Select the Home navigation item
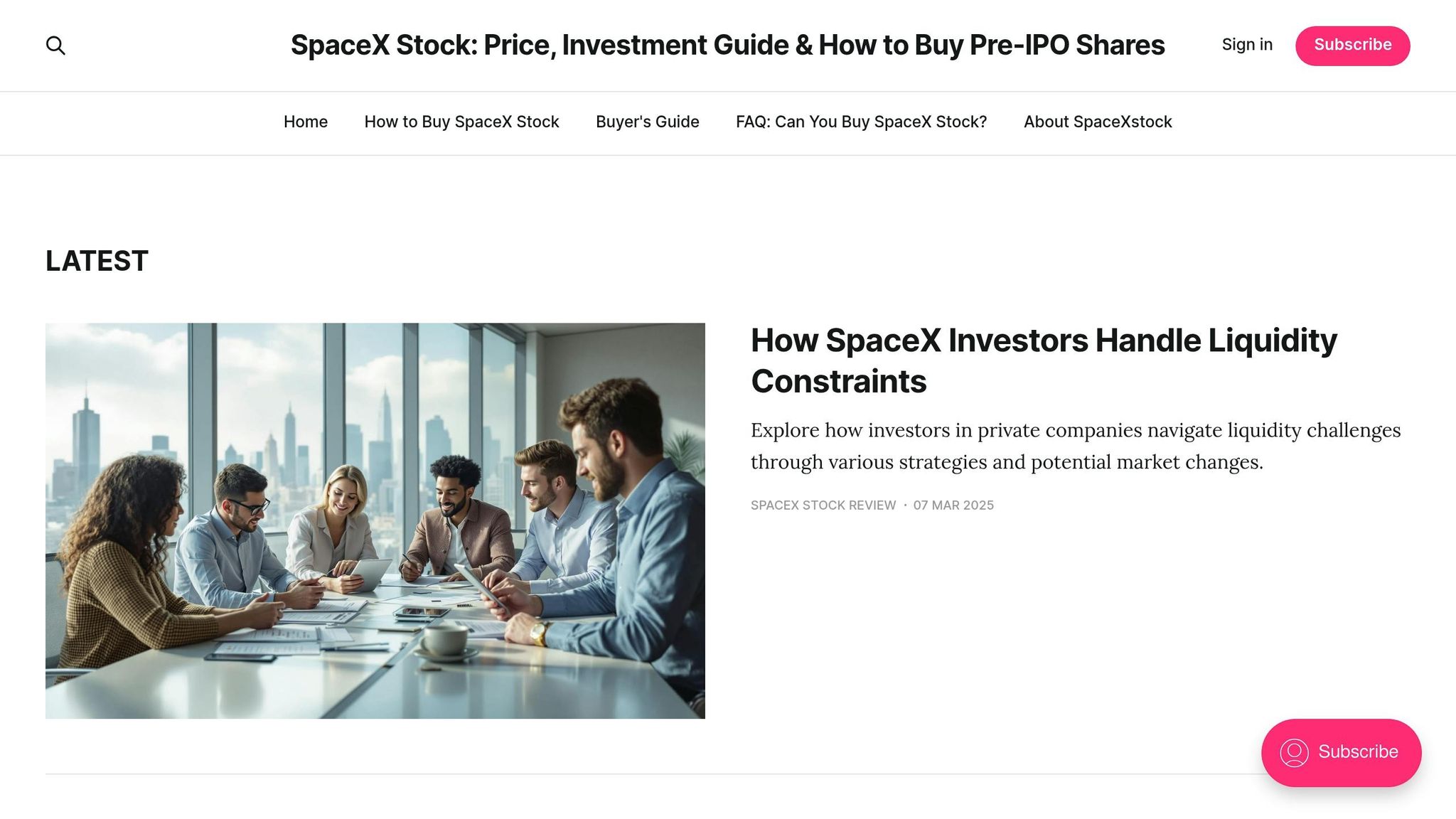 click(305, 122)
